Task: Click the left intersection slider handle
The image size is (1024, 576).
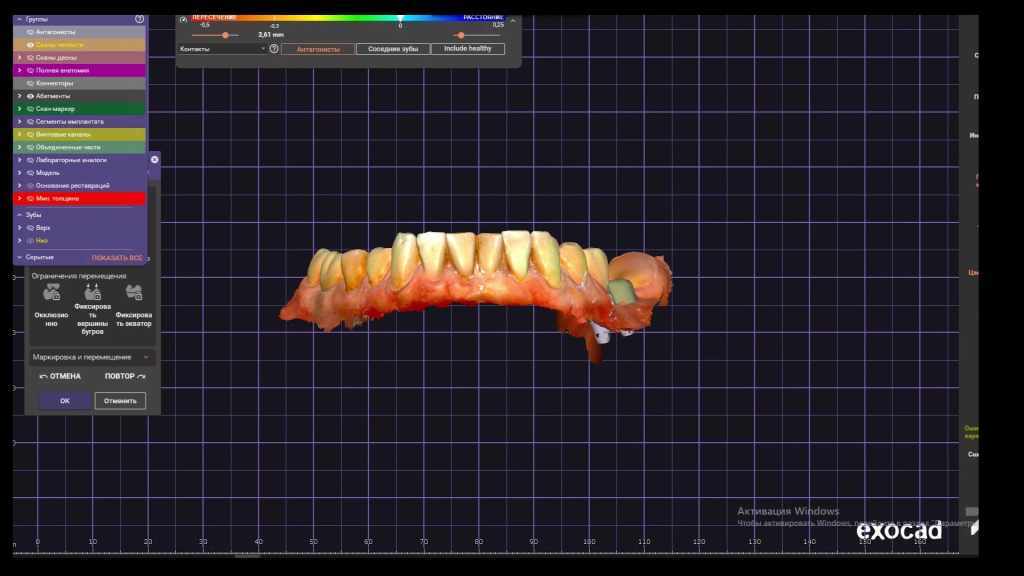Action: [224, 35]
